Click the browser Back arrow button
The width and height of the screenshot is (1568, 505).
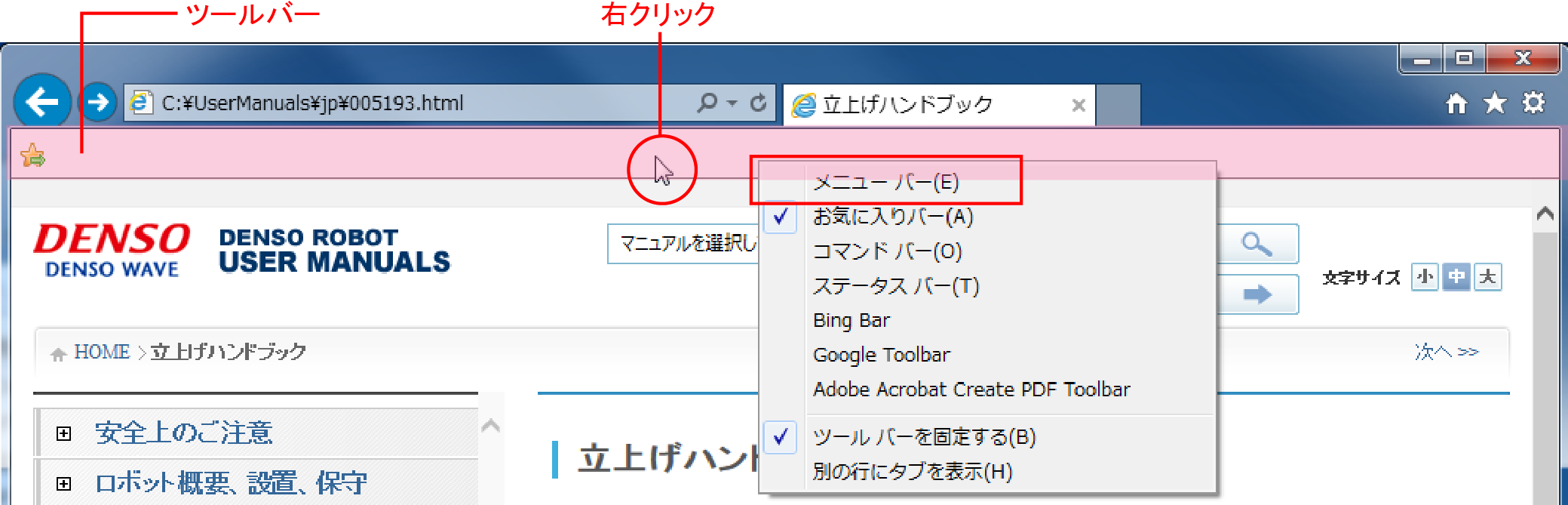click(42, 102)
